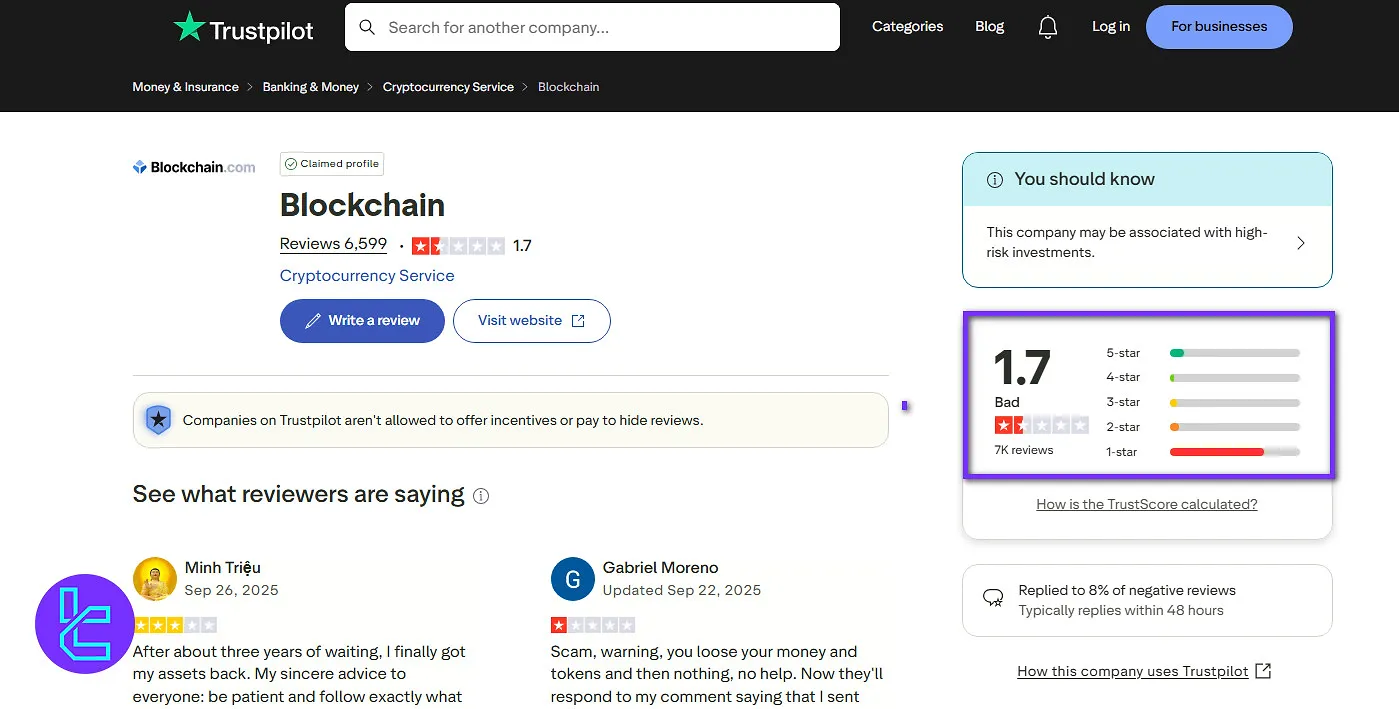This screenshot has height=709, width=1399.
Task: Click the info icon beside reviewers heading
Action: [481, 496]
